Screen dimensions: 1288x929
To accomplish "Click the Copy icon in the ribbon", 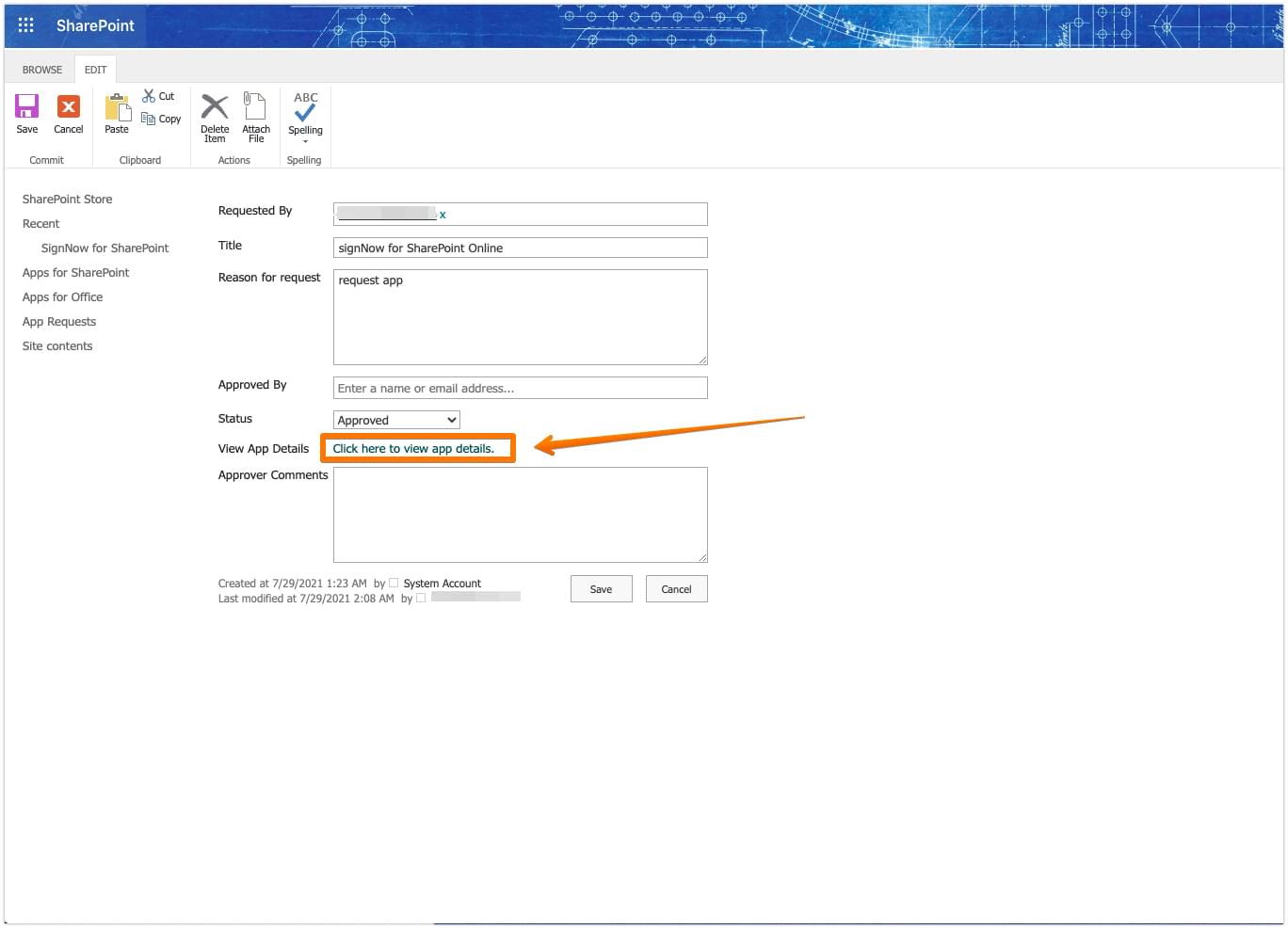I will (x=148, y=119).
